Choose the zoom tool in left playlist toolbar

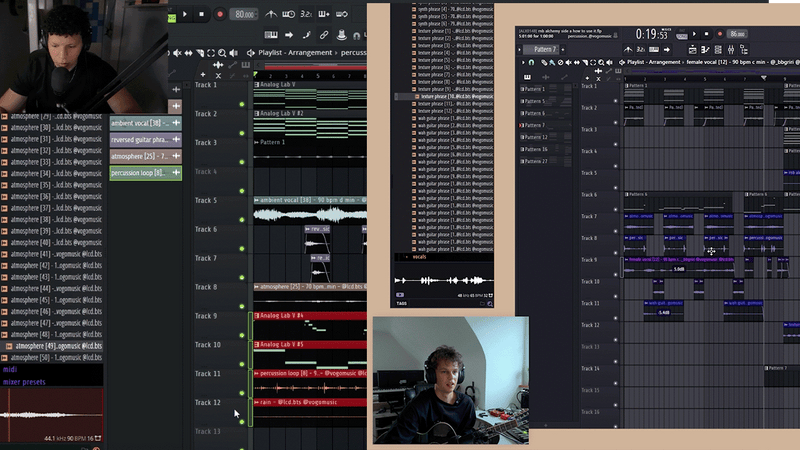click(222, 53)
